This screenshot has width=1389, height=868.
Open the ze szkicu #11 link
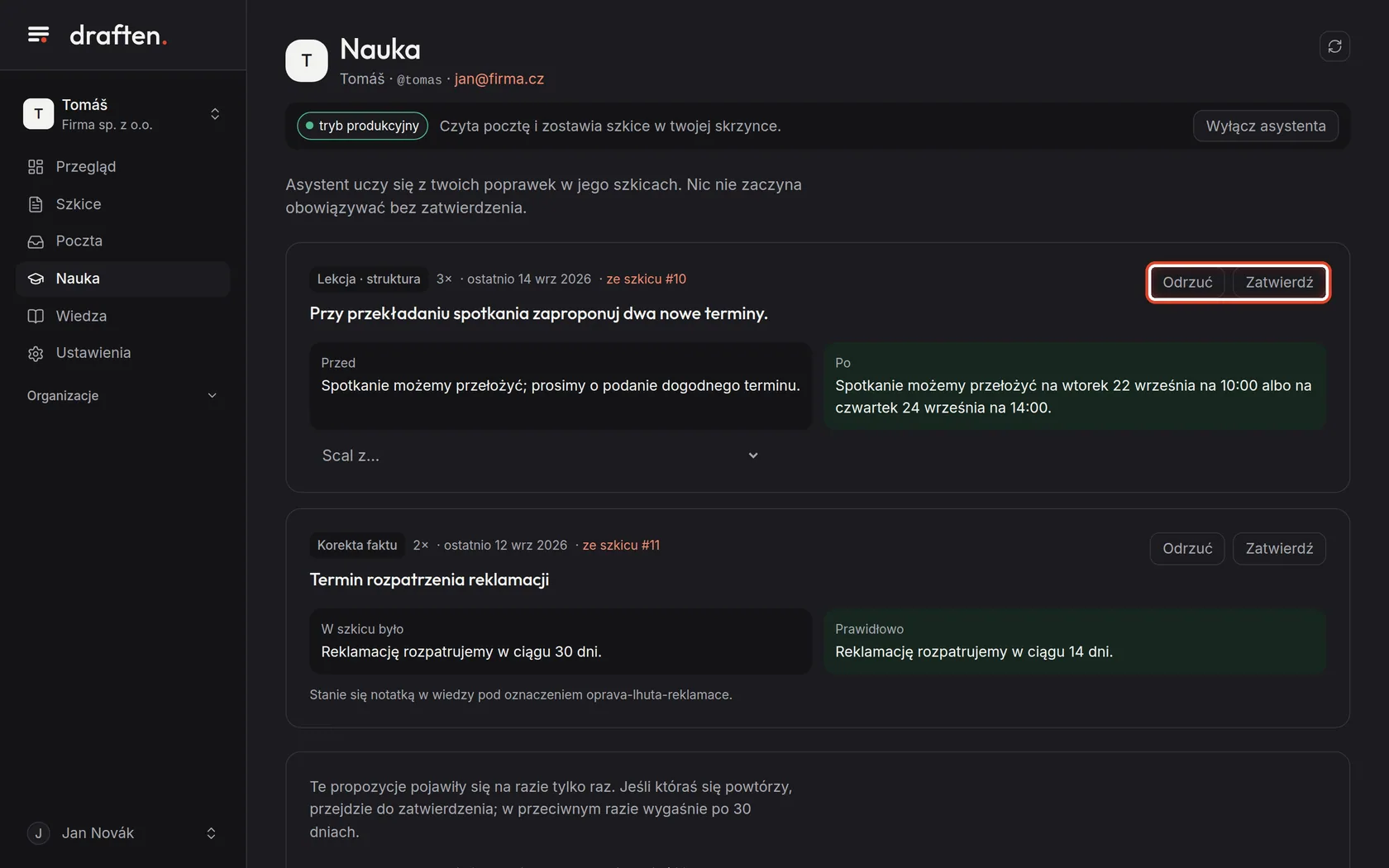(x=621, y=546)
